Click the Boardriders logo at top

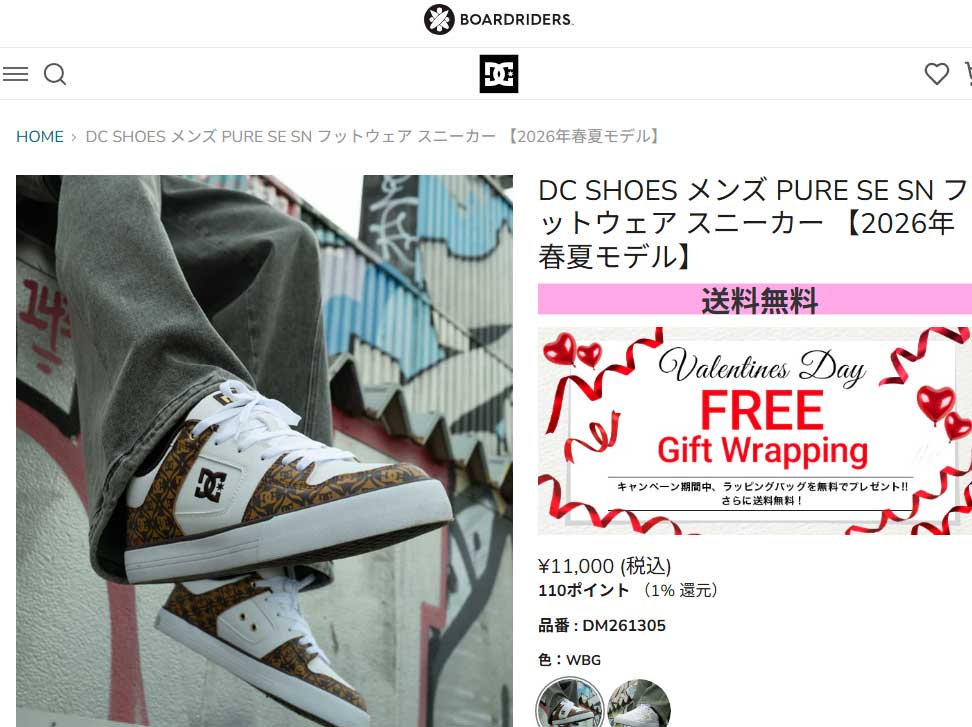498,19
